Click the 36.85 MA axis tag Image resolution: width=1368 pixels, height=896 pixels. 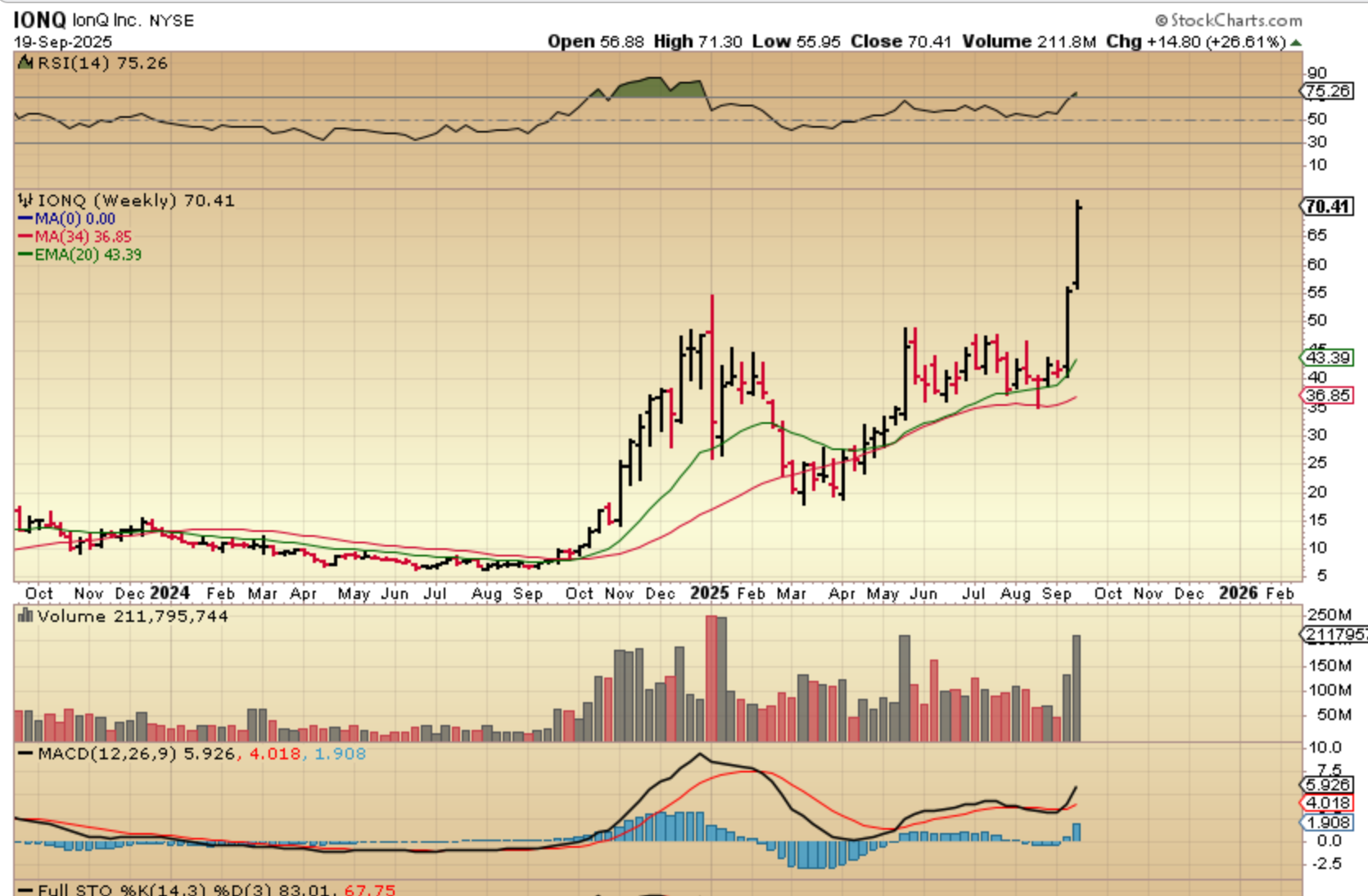1327,395
